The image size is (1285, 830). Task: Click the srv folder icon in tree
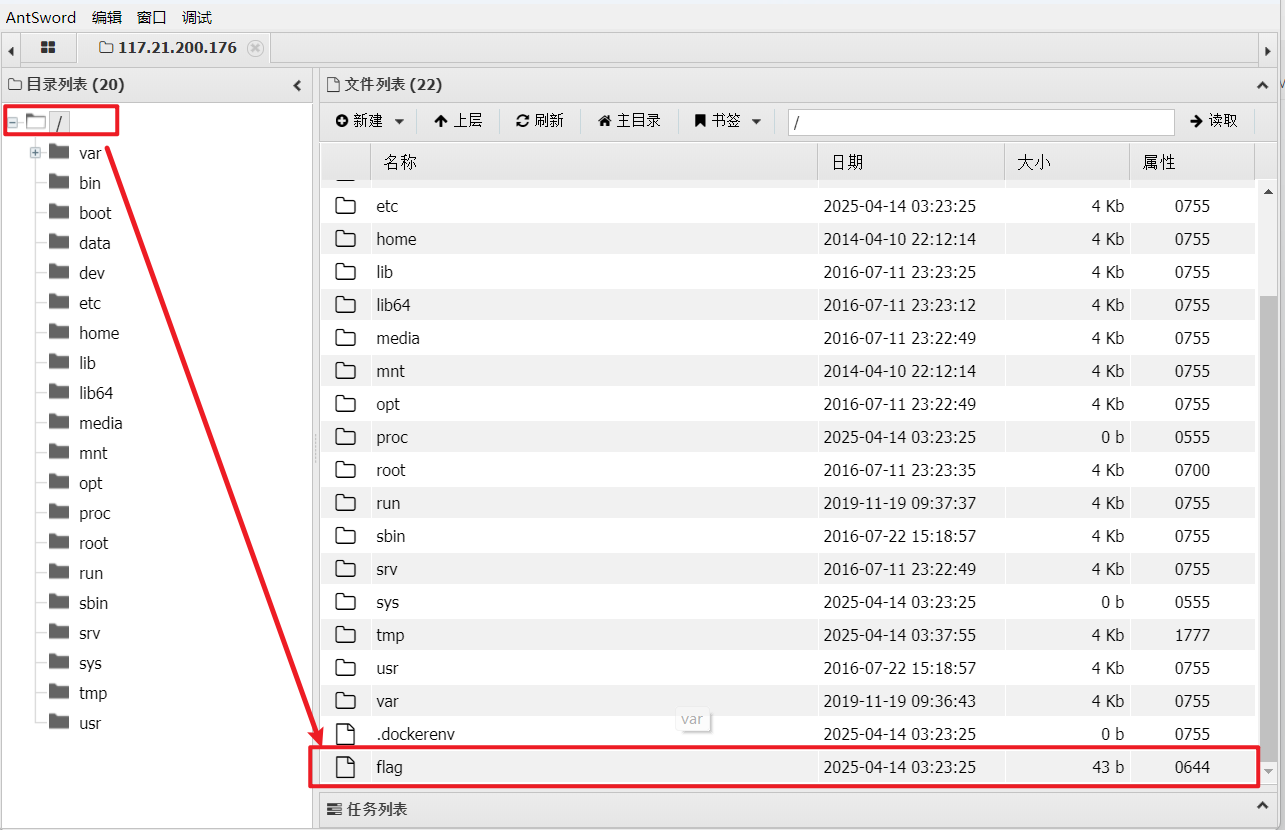pos(59,632)
